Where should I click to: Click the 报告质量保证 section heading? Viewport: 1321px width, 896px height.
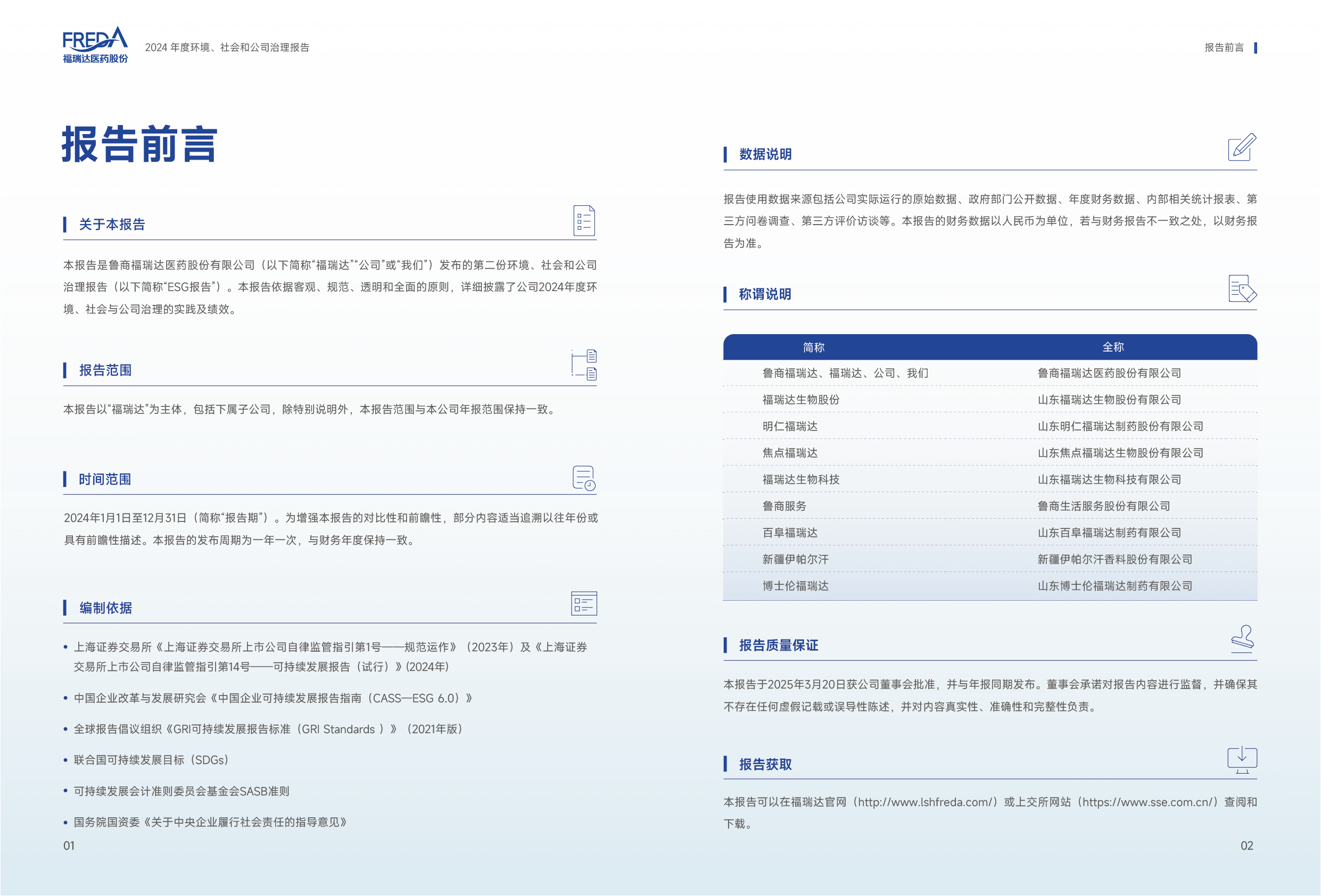tap(779, 645)
